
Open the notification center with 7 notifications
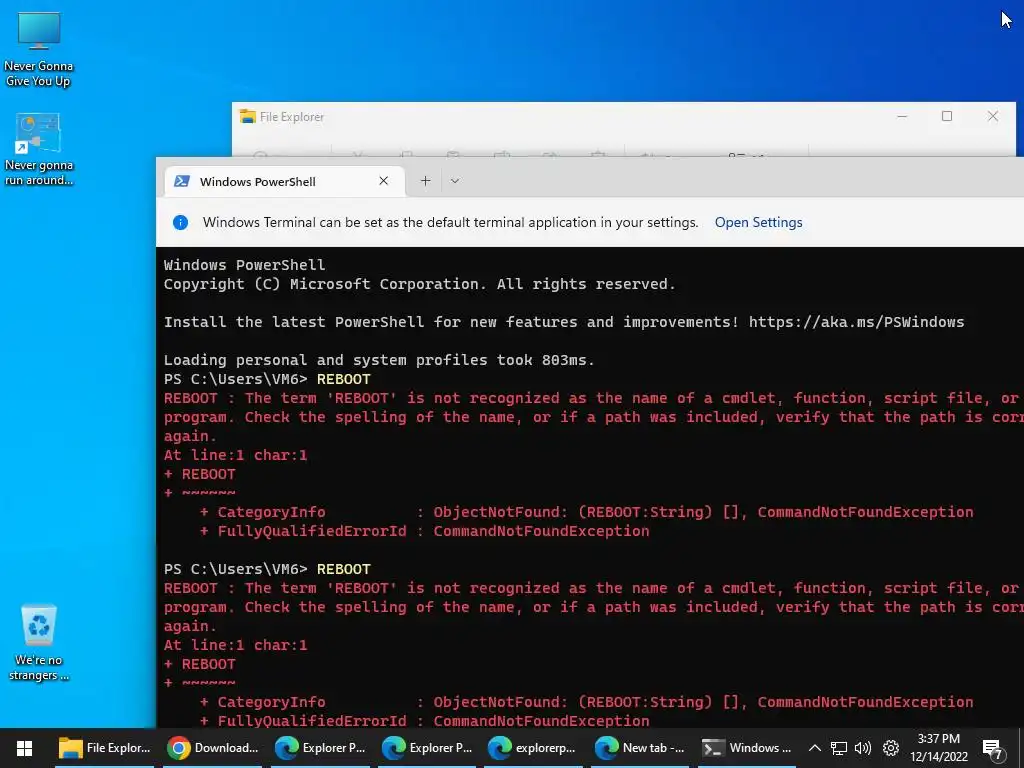point(993,750)
